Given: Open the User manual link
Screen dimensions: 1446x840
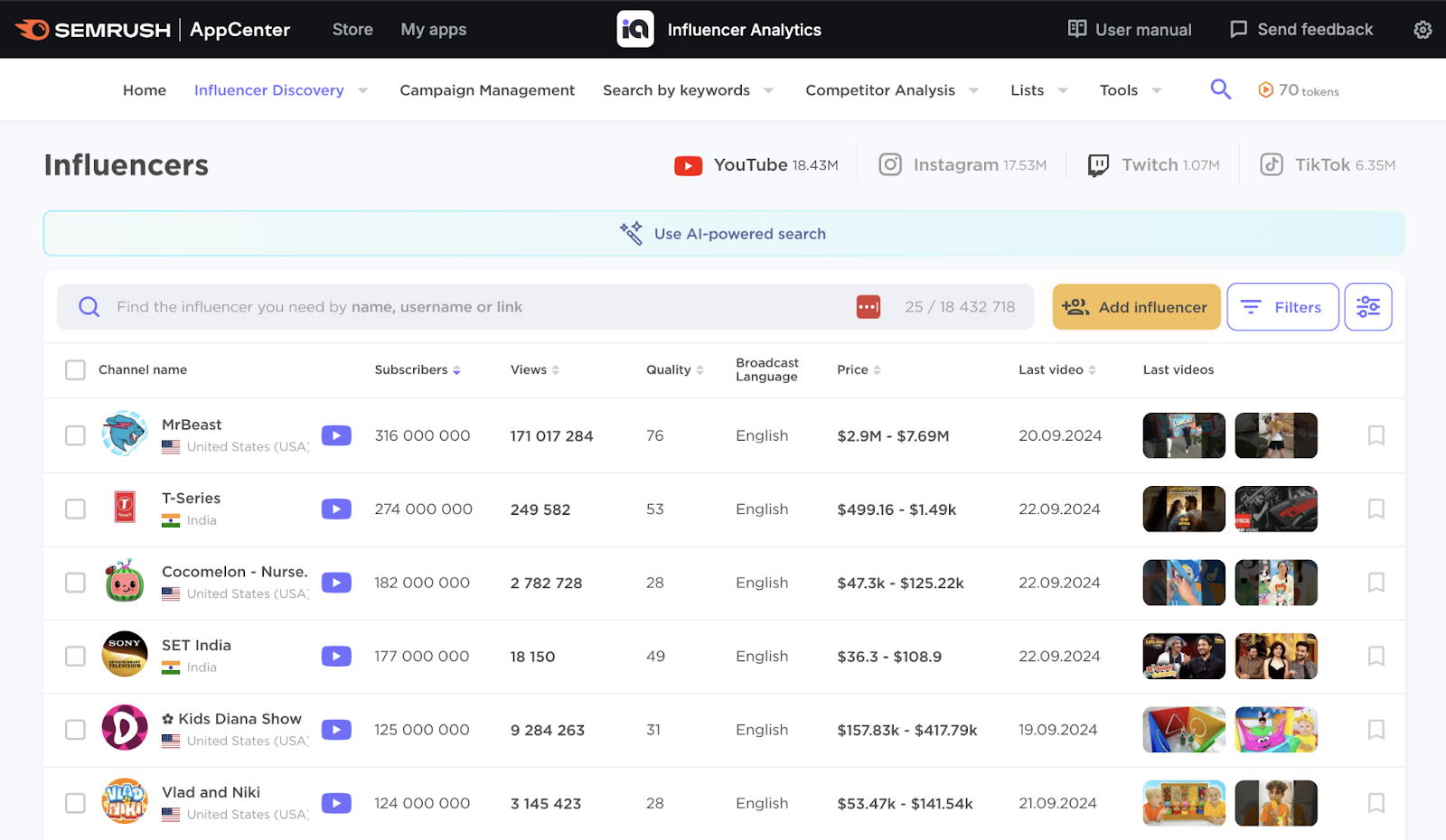Looking at the screenshot, I should (x=1130, y=30).
